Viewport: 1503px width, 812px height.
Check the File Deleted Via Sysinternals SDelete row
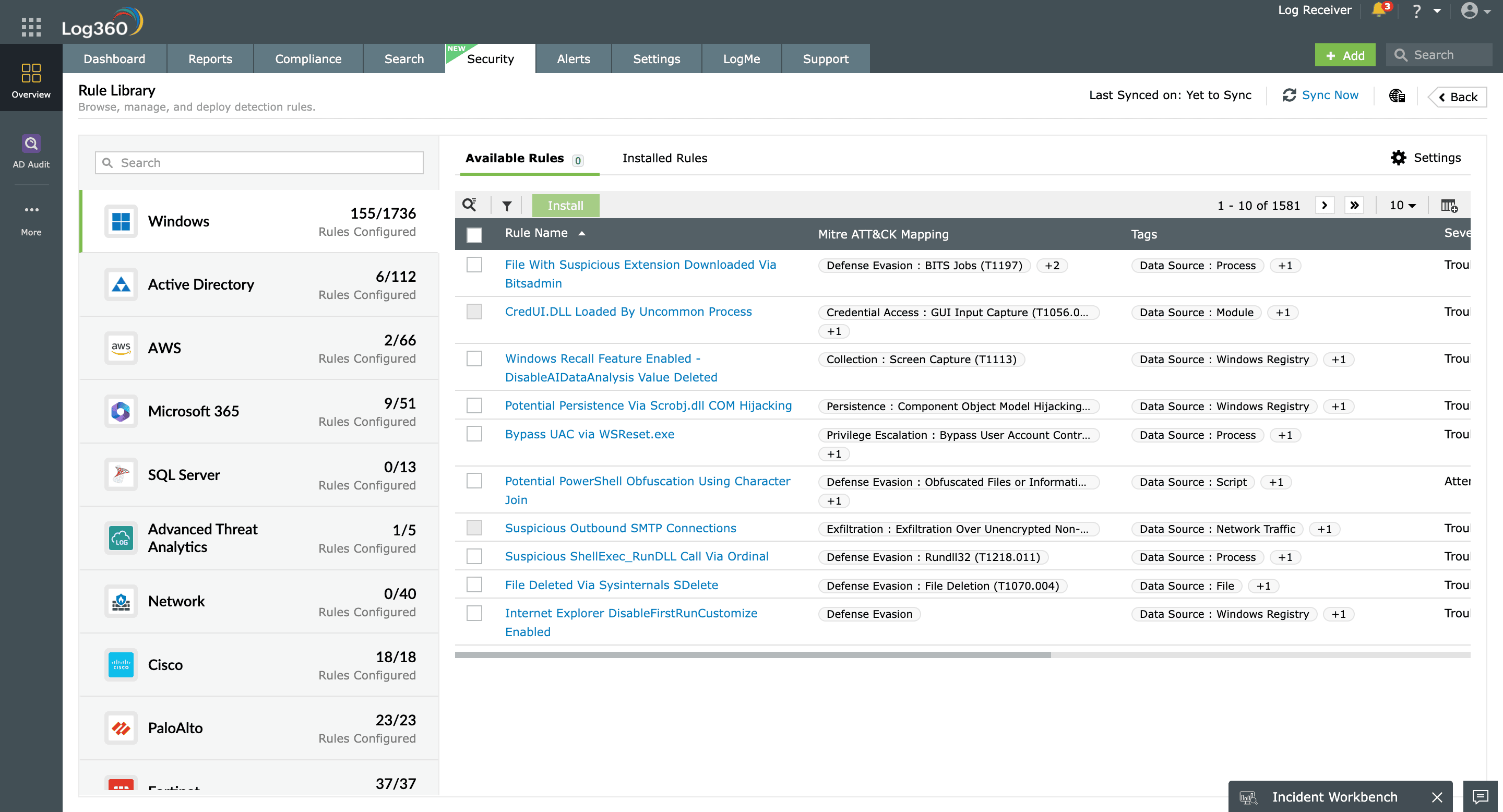[x=474, y=584]
